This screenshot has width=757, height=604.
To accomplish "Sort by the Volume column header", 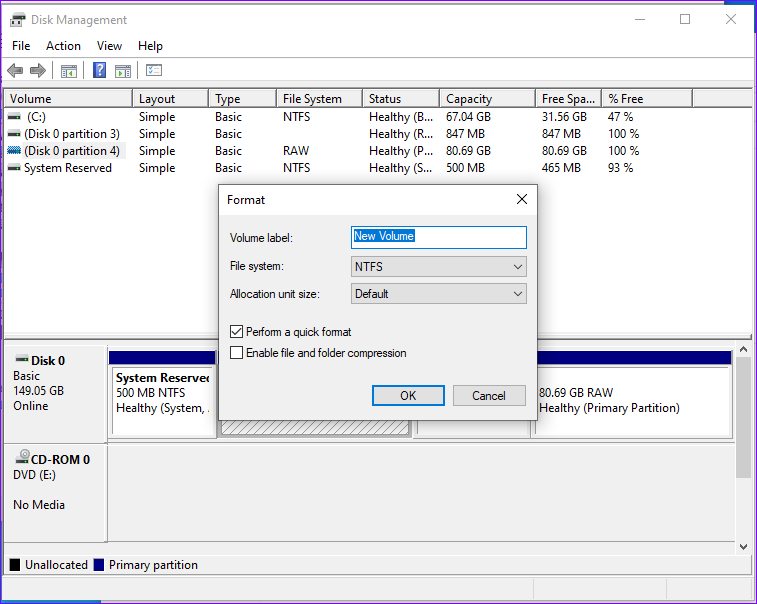I will coord(68,98).
